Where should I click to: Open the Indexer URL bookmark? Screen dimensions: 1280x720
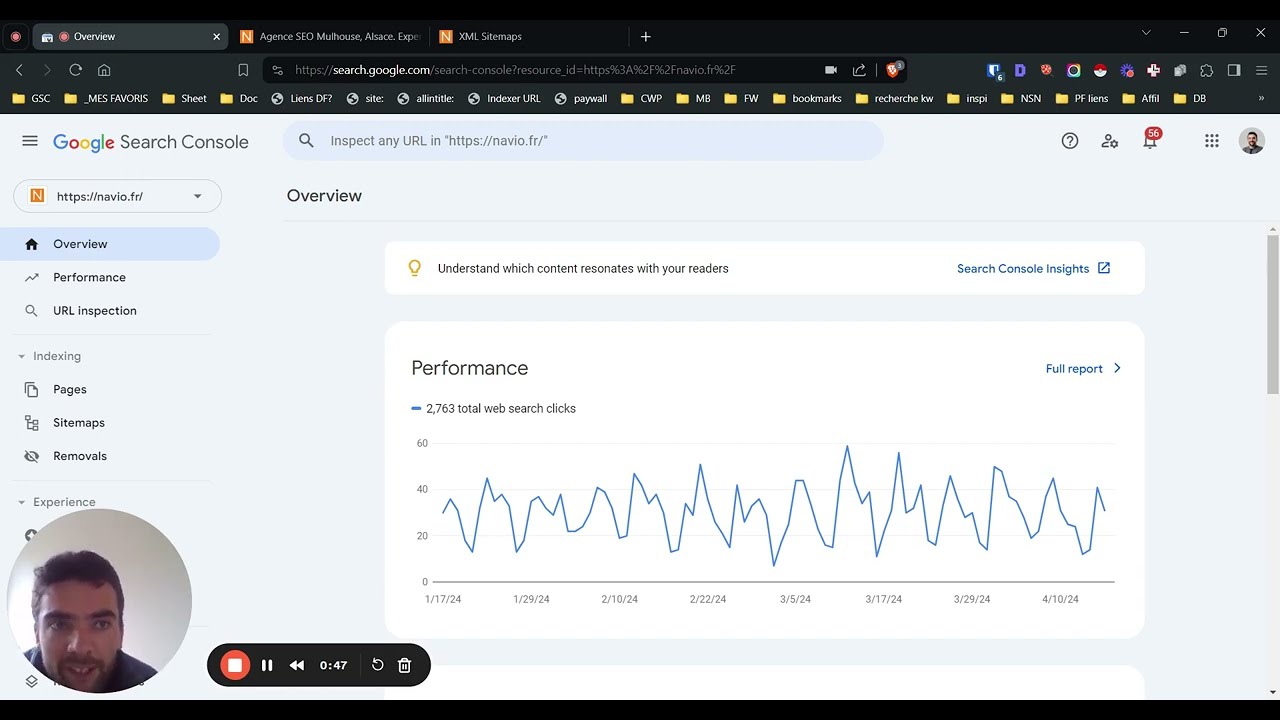[504, 99]
